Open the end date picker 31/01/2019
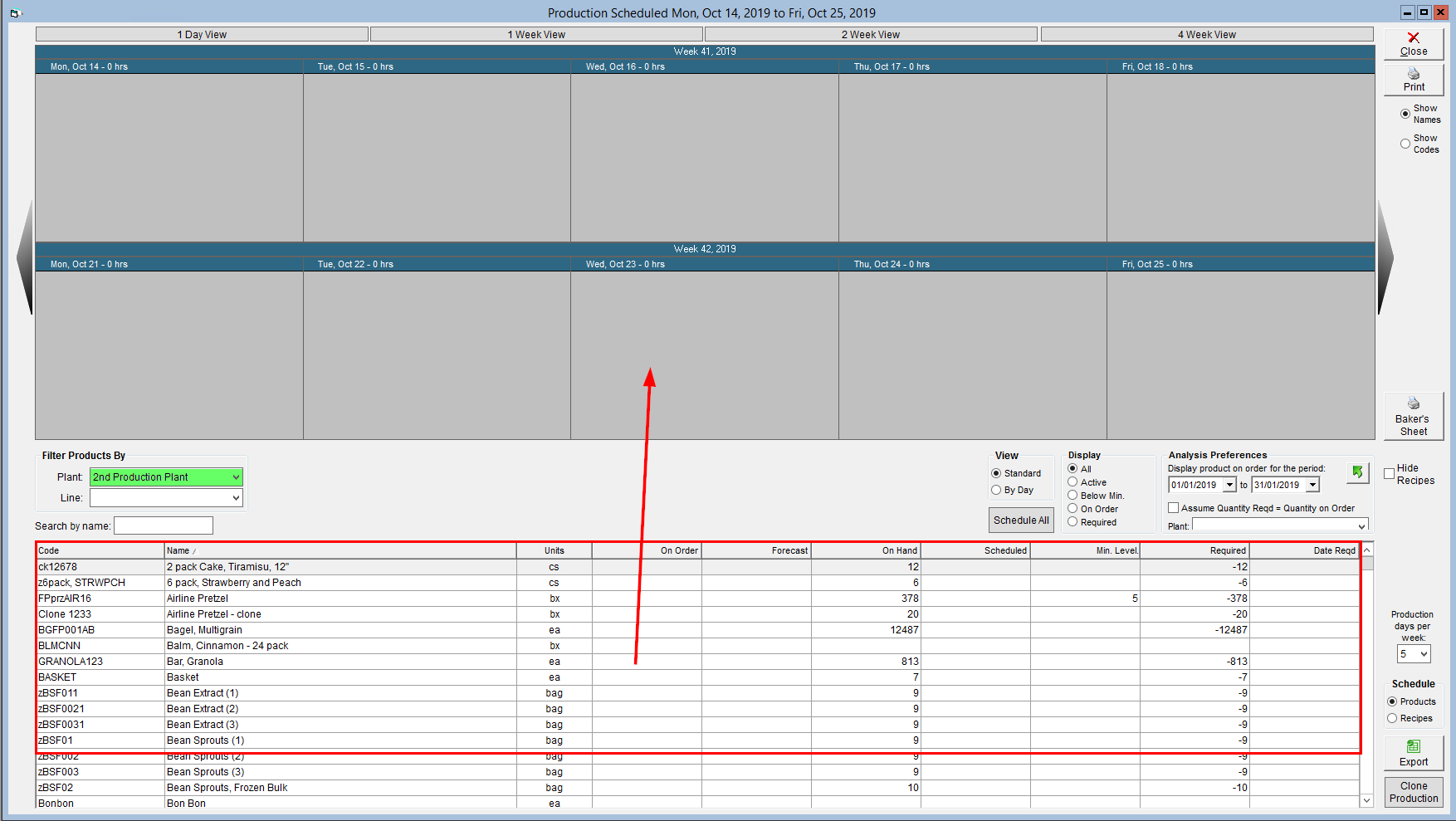 point(1312,485)
